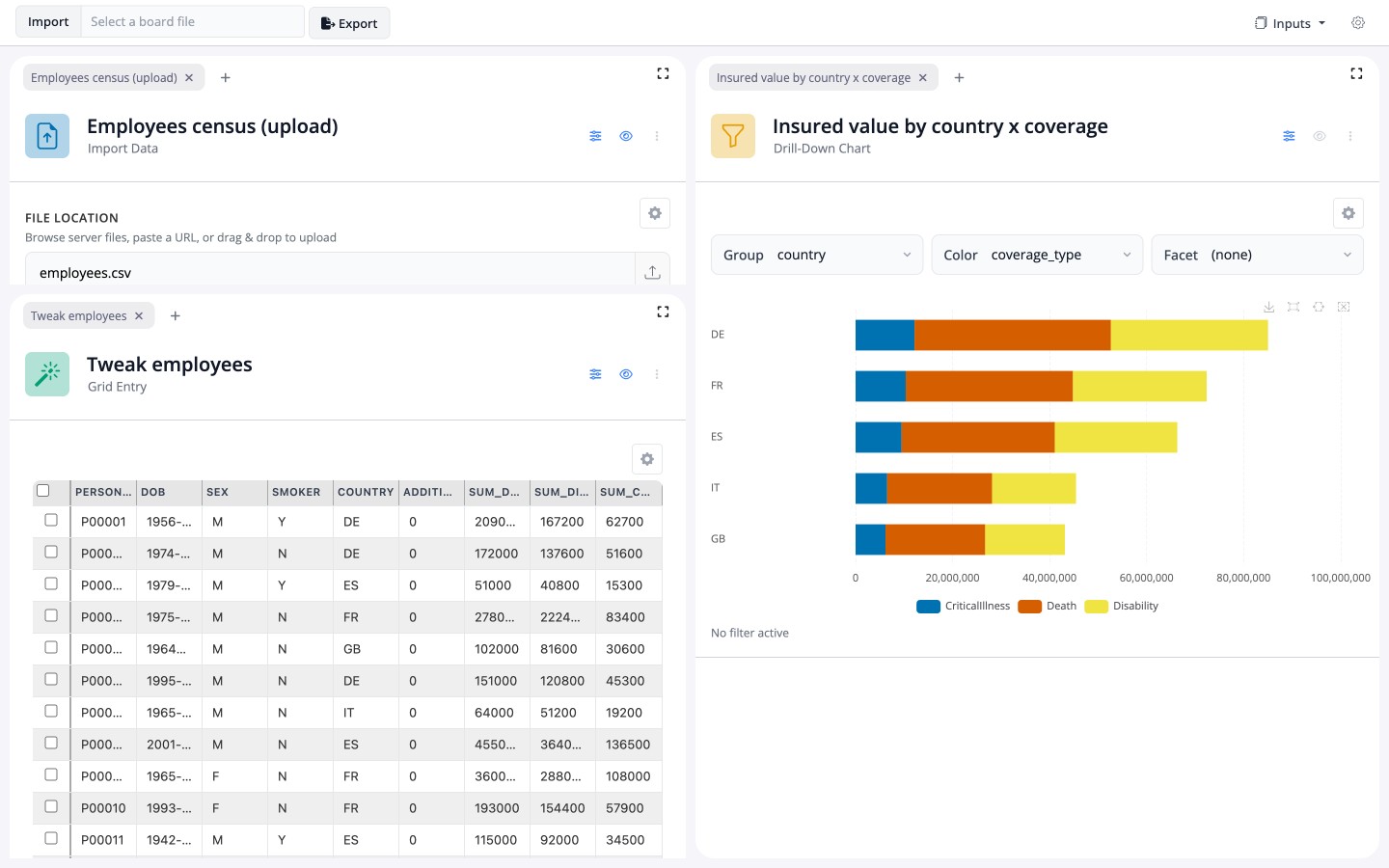1389x868 pixels.
Task: Check the select-all rows header checkbox
Action: pyautogui.click(x=42, y=491)
